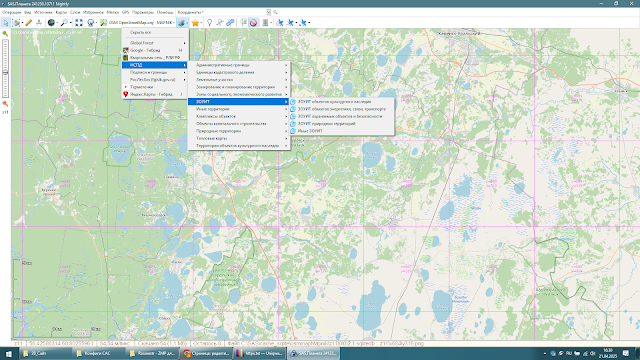Expand the Global Forest submenu
Image resolution: width=640 pixels, height=360 pixels.
(155, 43)
